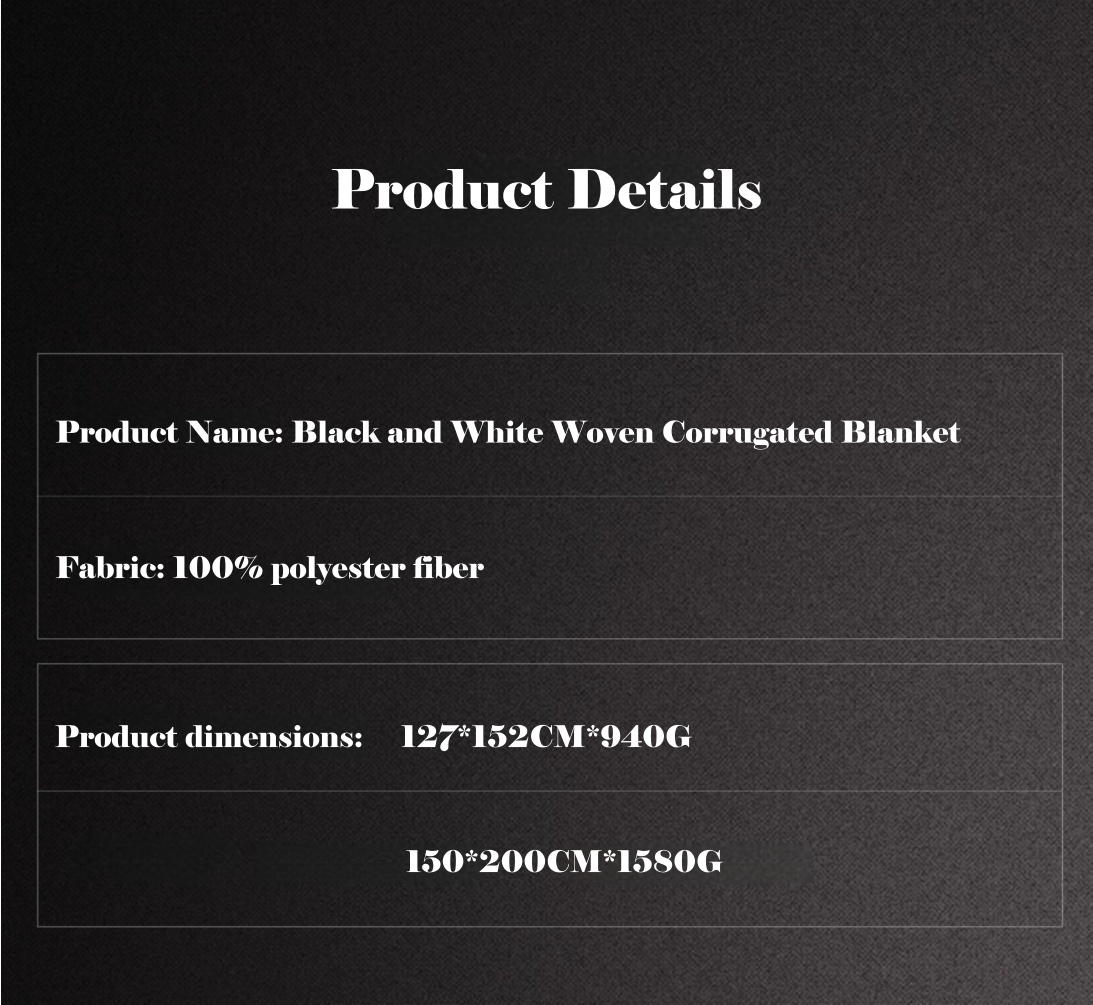This screenshot has height=1005, width=1093.
Task: Click the Product Details heading
Action: [x=546, y=189]
